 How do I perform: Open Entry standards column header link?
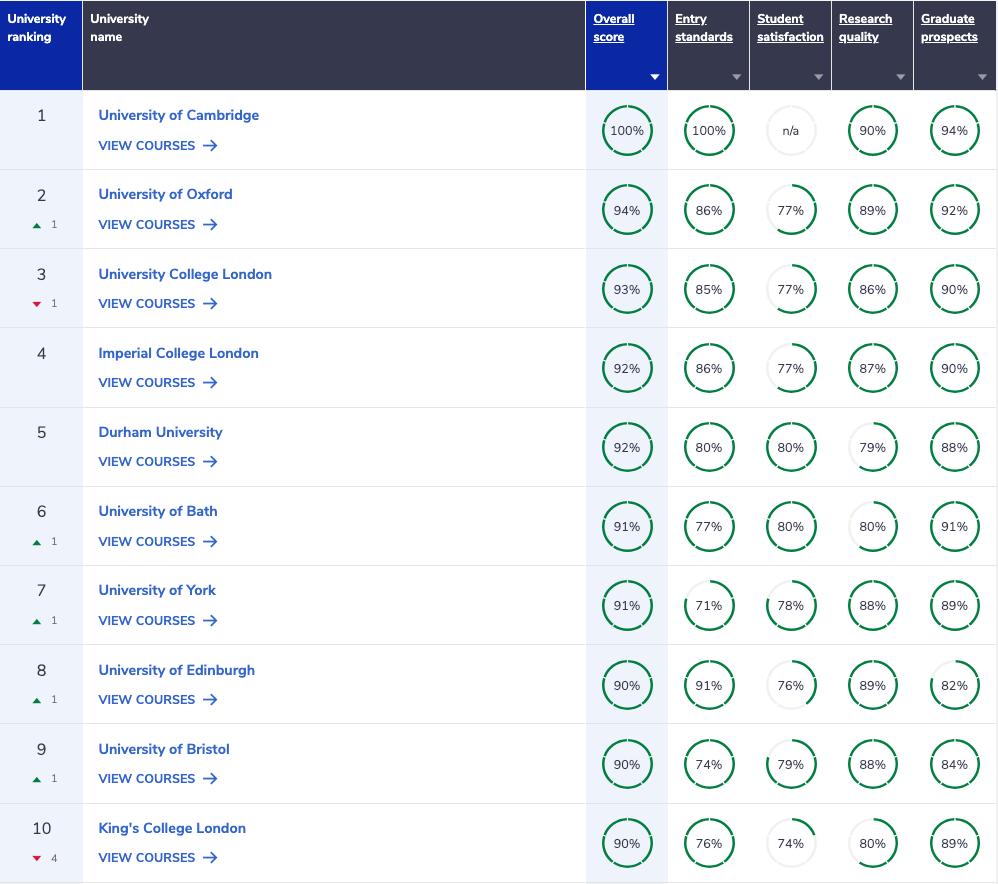(x=703, y=28)
